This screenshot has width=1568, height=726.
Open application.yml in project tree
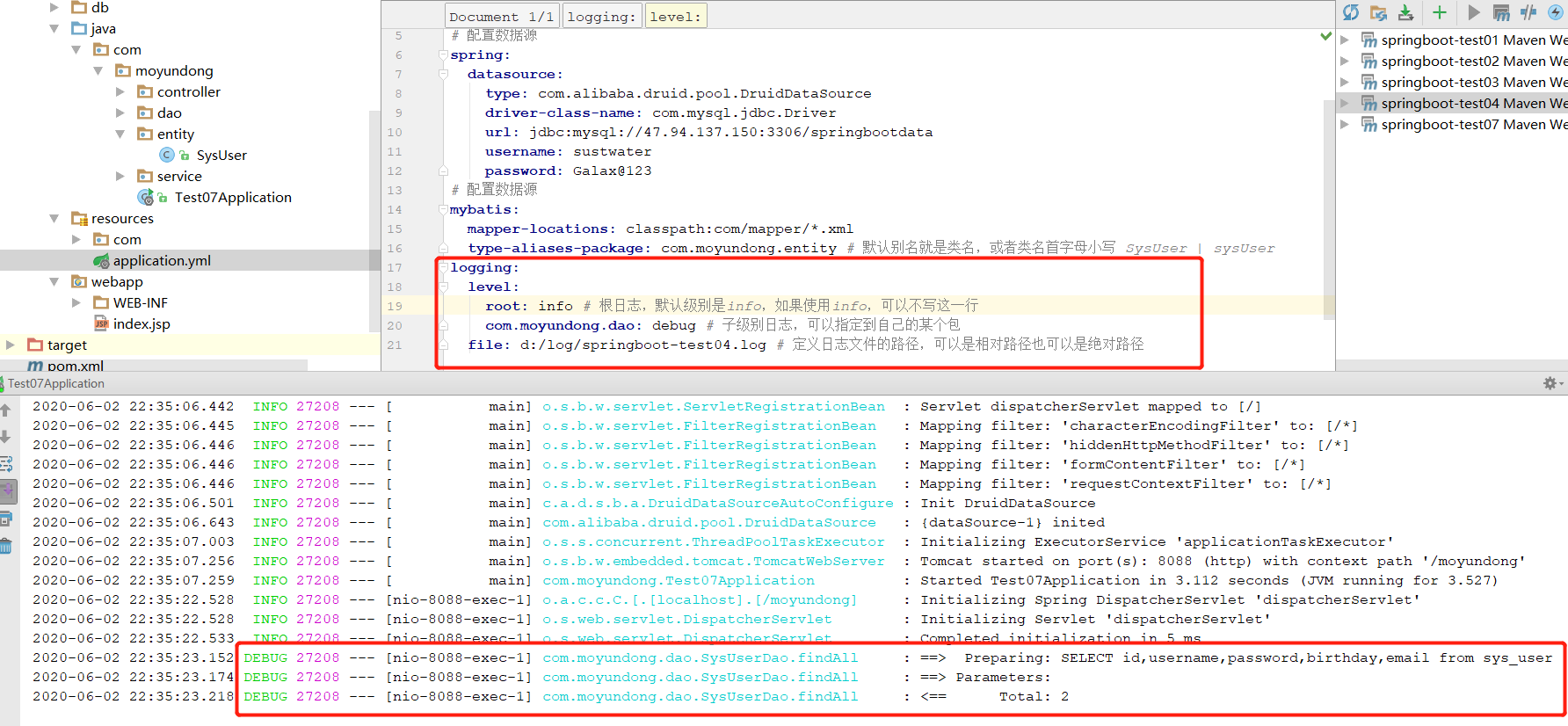(x=162, y=261)
